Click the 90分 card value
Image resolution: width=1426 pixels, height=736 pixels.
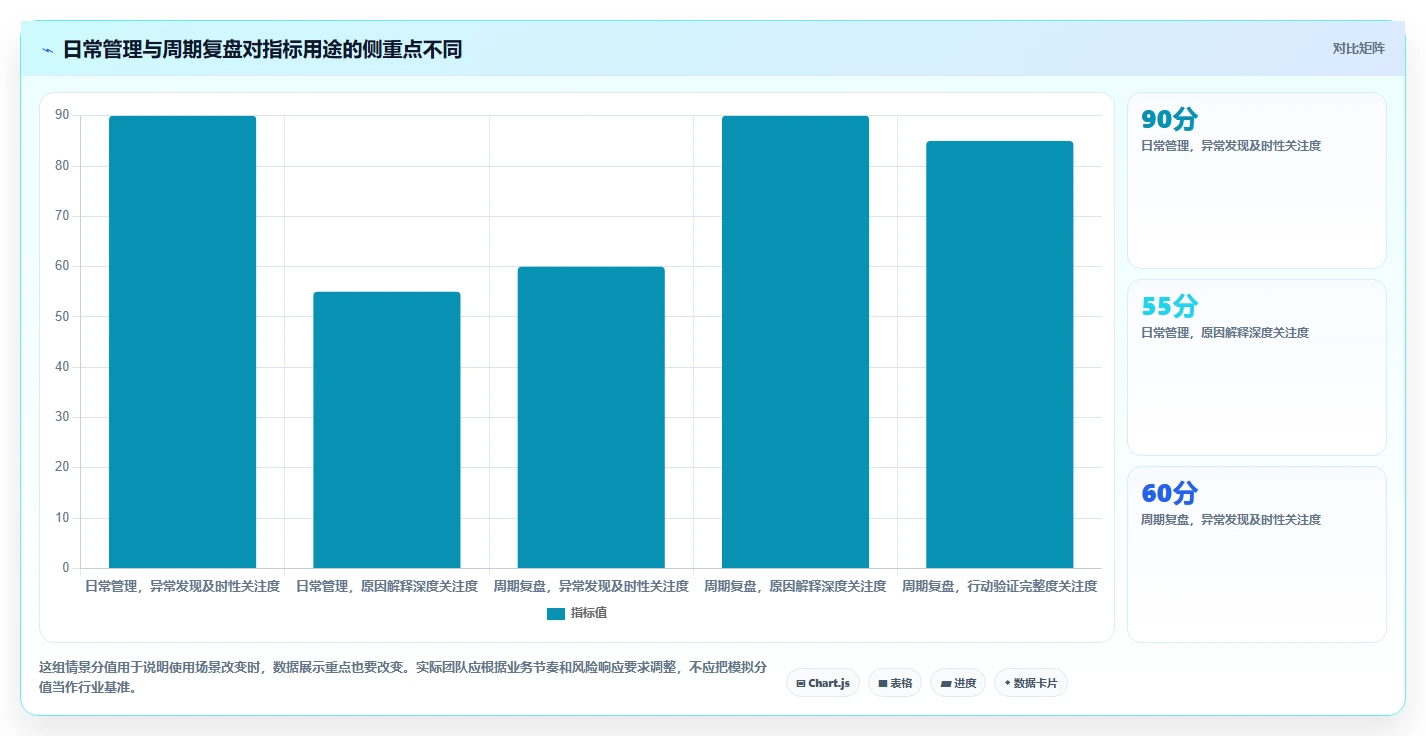1169,120
